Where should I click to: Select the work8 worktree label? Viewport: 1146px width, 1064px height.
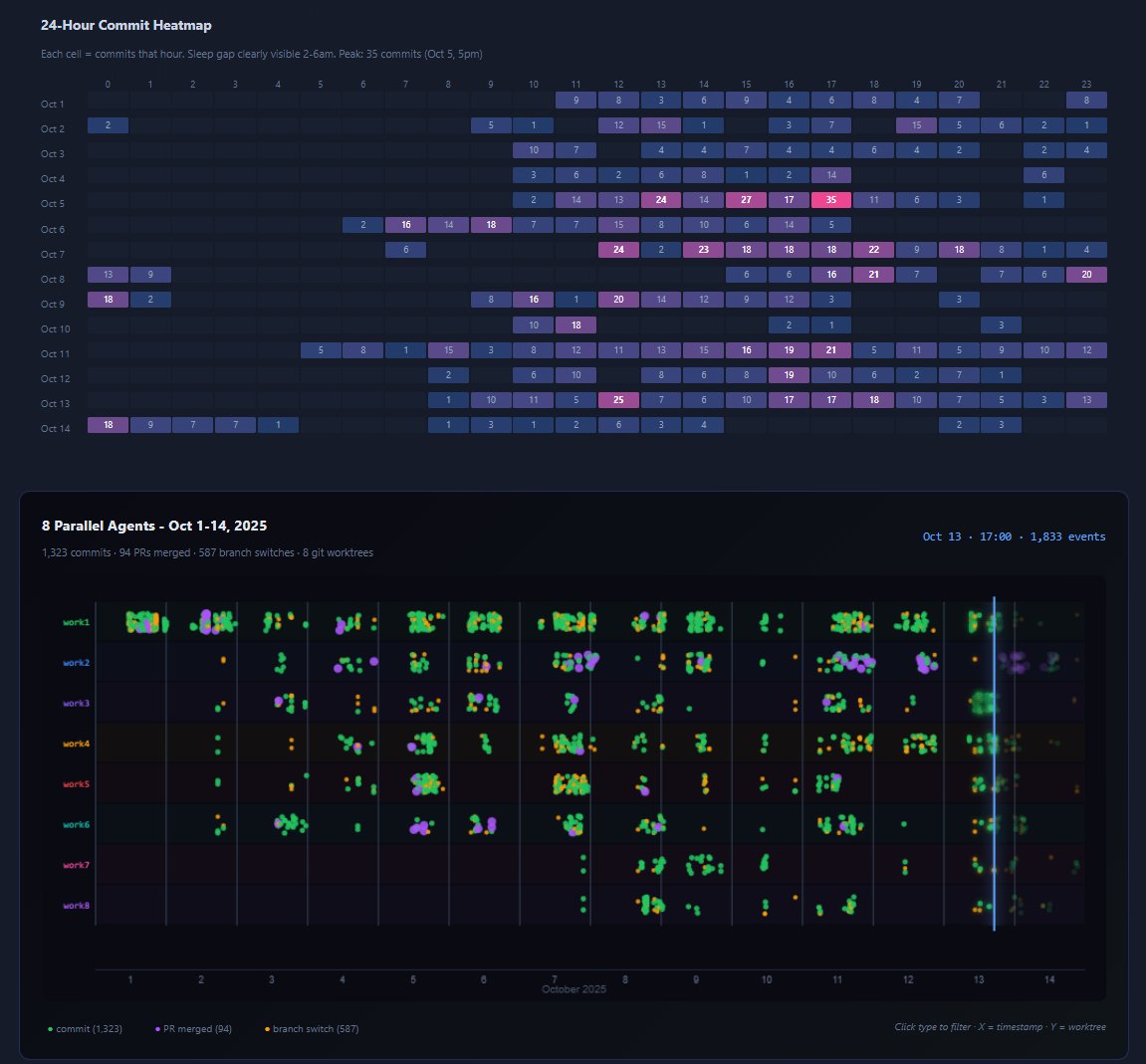[76, 906]
